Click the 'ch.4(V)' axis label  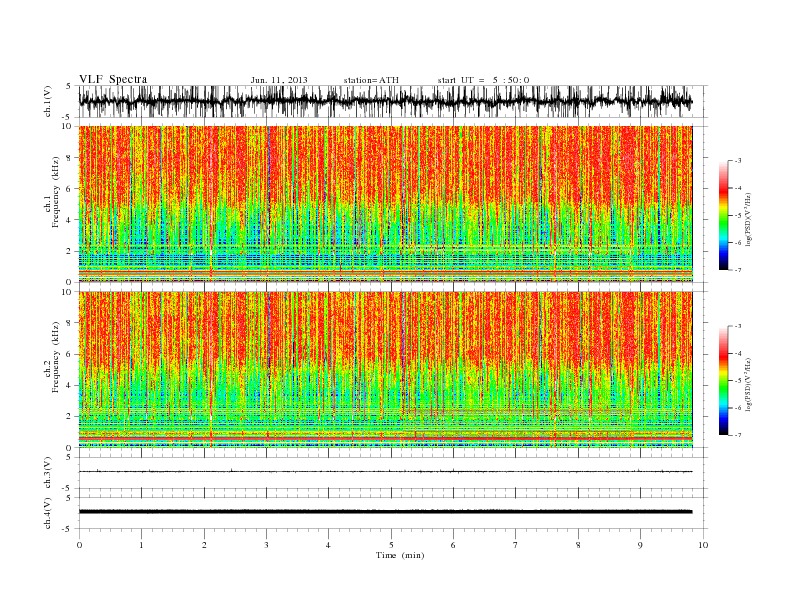48,513
